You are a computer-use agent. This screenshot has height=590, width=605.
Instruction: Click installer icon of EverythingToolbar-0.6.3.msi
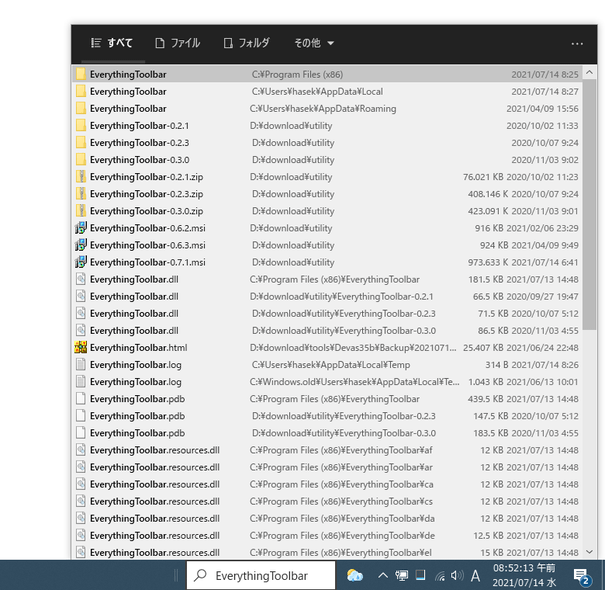click(x=81, y=245)
